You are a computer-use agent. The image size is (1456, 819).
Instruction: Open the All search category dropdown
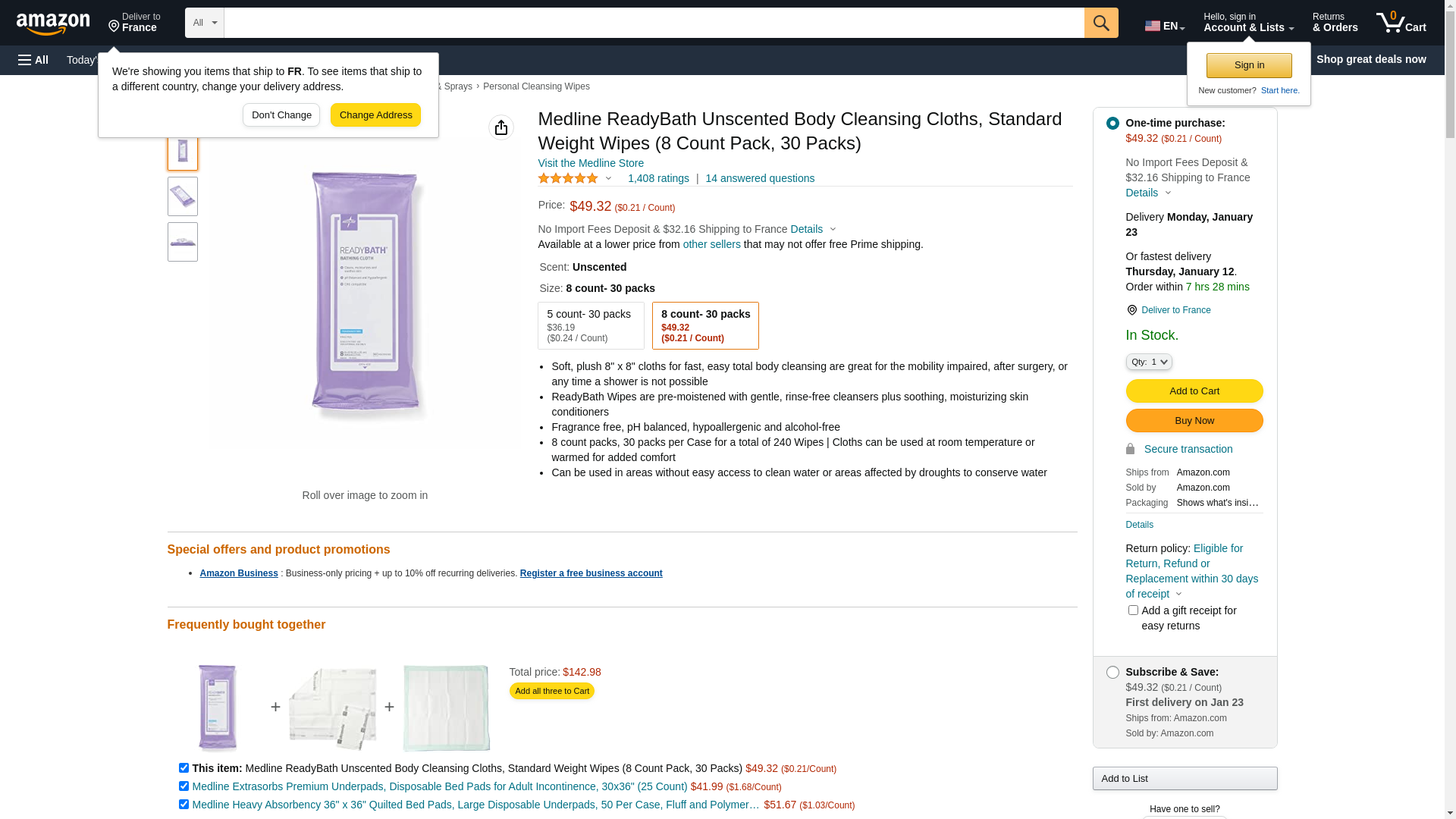tap(205, 23)
